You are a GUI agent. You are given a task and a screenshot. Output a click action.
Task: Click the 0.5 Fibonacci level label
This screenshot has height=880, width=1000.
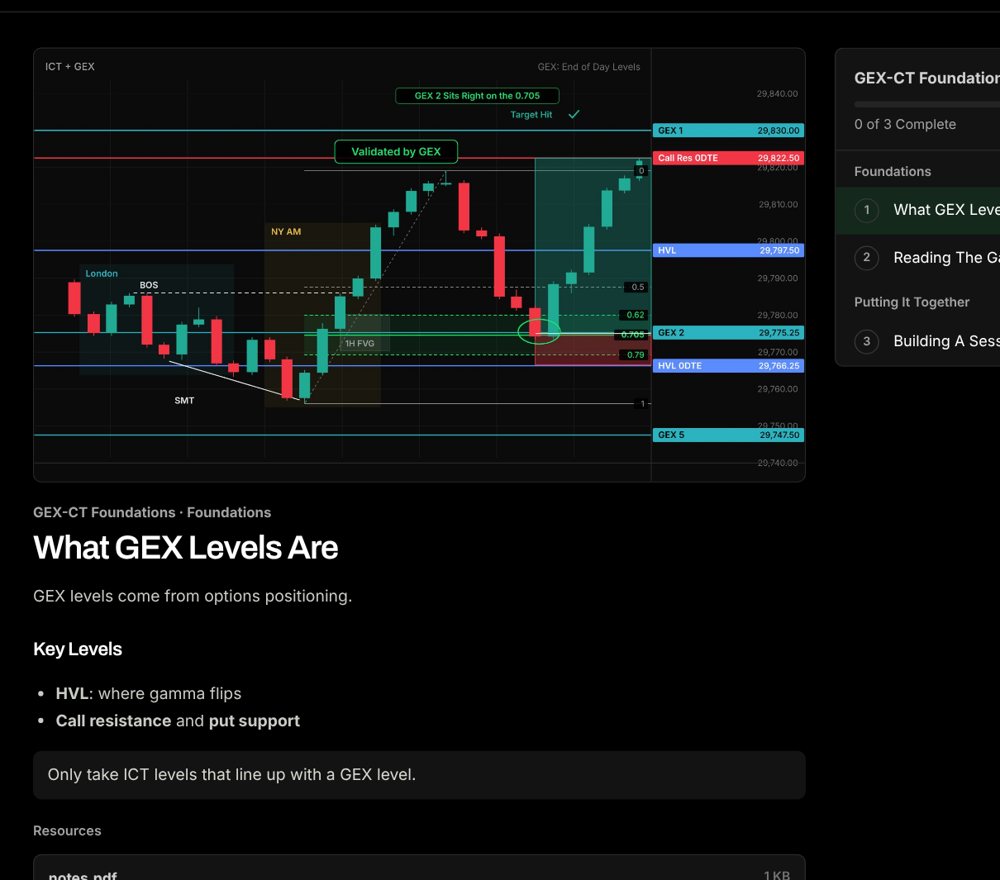[637, 287]
